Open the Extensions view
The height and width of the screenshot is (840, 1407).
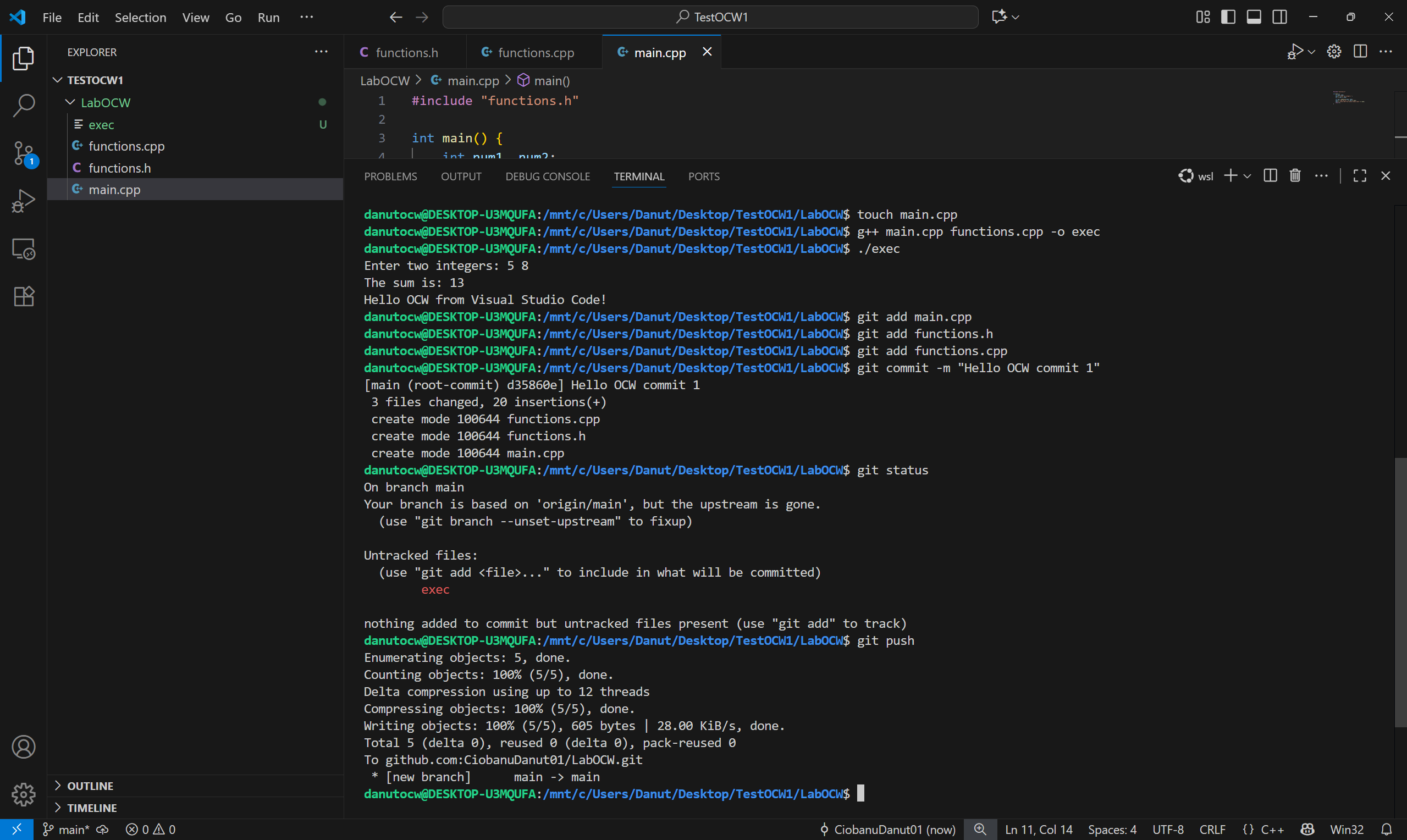pos(23,296)
